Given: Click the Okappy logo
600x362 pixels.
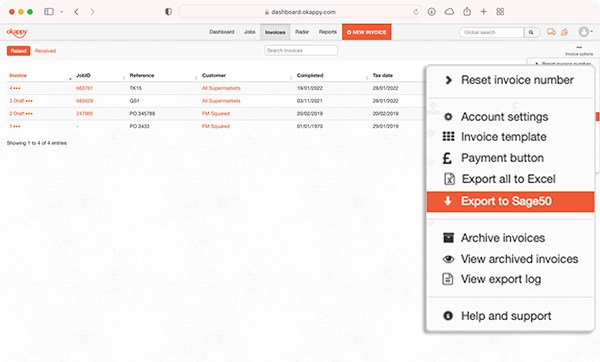Looking at the screenshot, I should coord(17,33).
